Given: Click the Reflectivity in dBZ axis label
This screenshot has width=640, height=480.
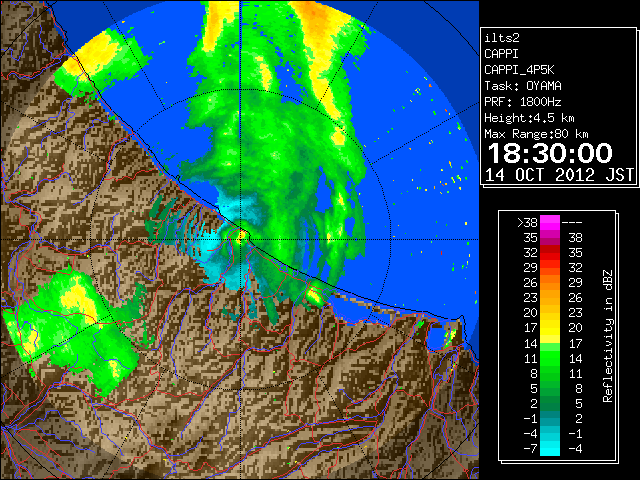Looking at the screenshot, I should coord(608,336).
